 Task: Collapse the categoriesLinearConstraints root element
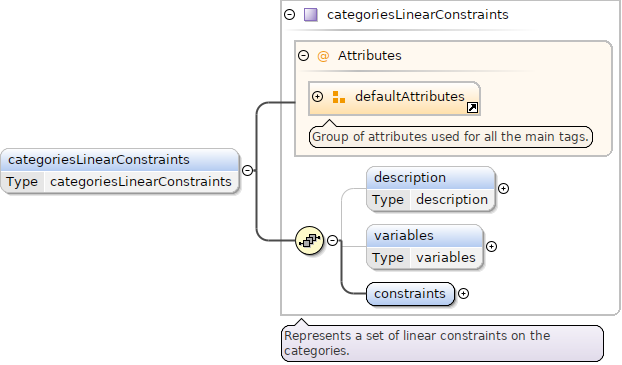click(248, 170)
